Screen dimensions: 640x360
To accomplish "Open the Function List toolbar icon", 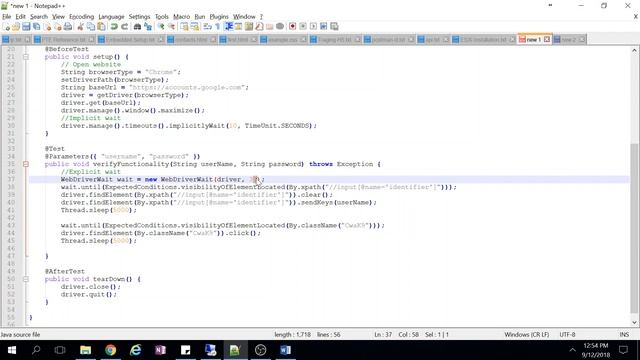I will [259, 27].
